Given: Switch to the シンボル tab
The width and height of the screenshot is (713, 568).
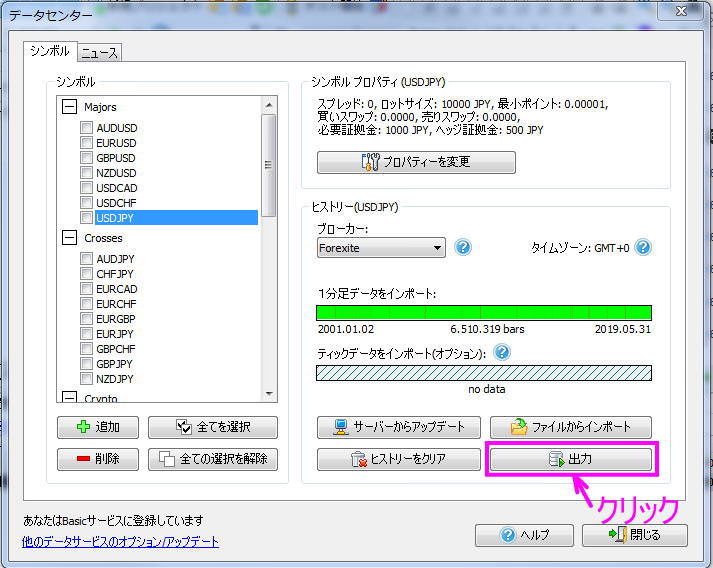Looking at the screenshot, I should 50,51.
